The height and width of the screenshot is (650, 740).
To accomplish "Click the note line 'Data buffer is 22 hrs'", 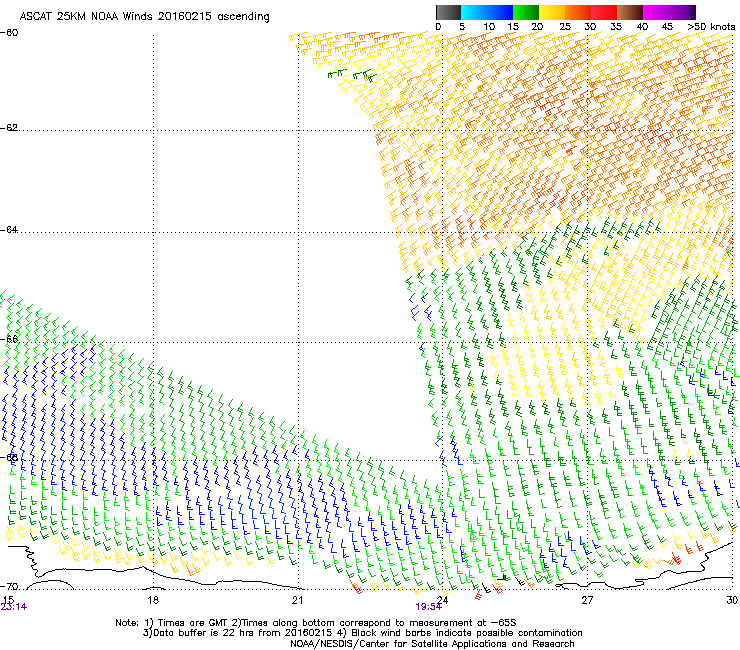I will coord(362,633).
